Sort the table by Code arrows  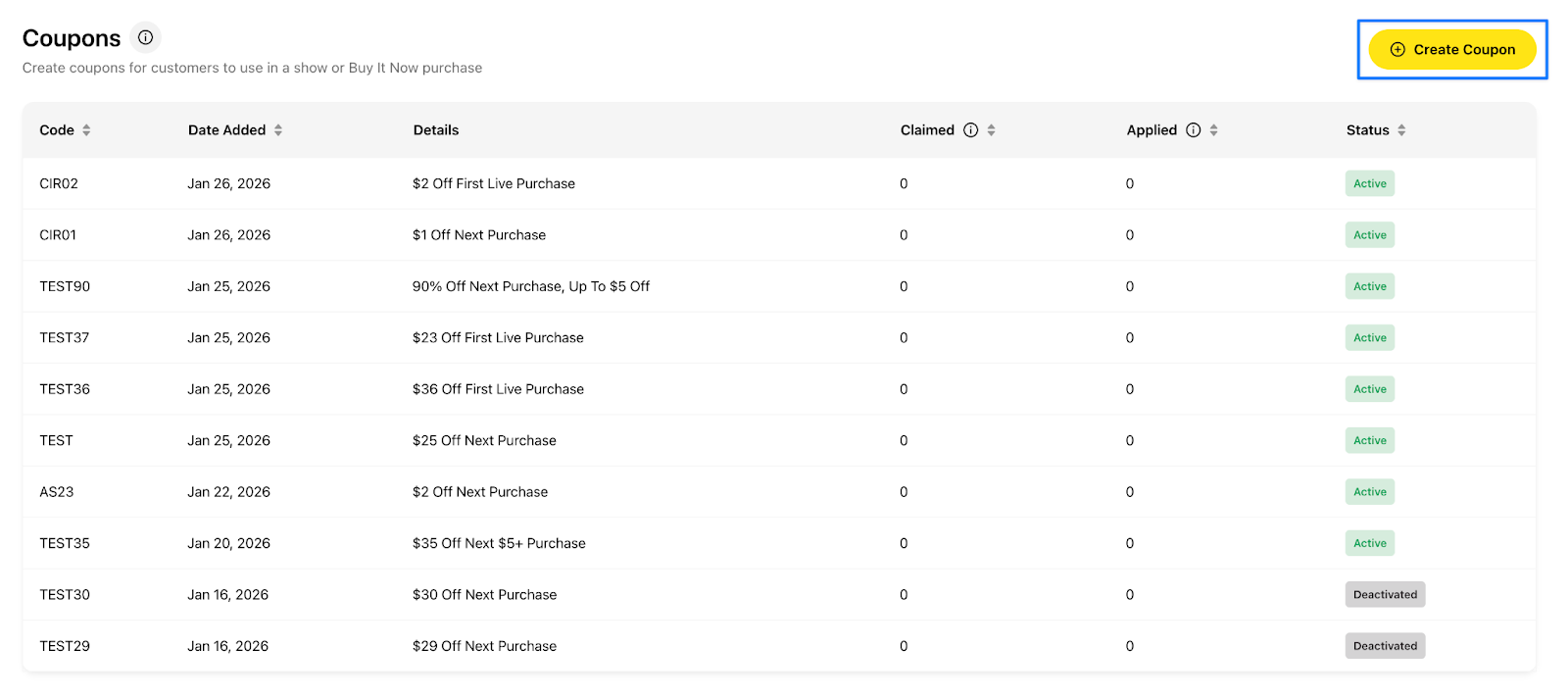86,130
